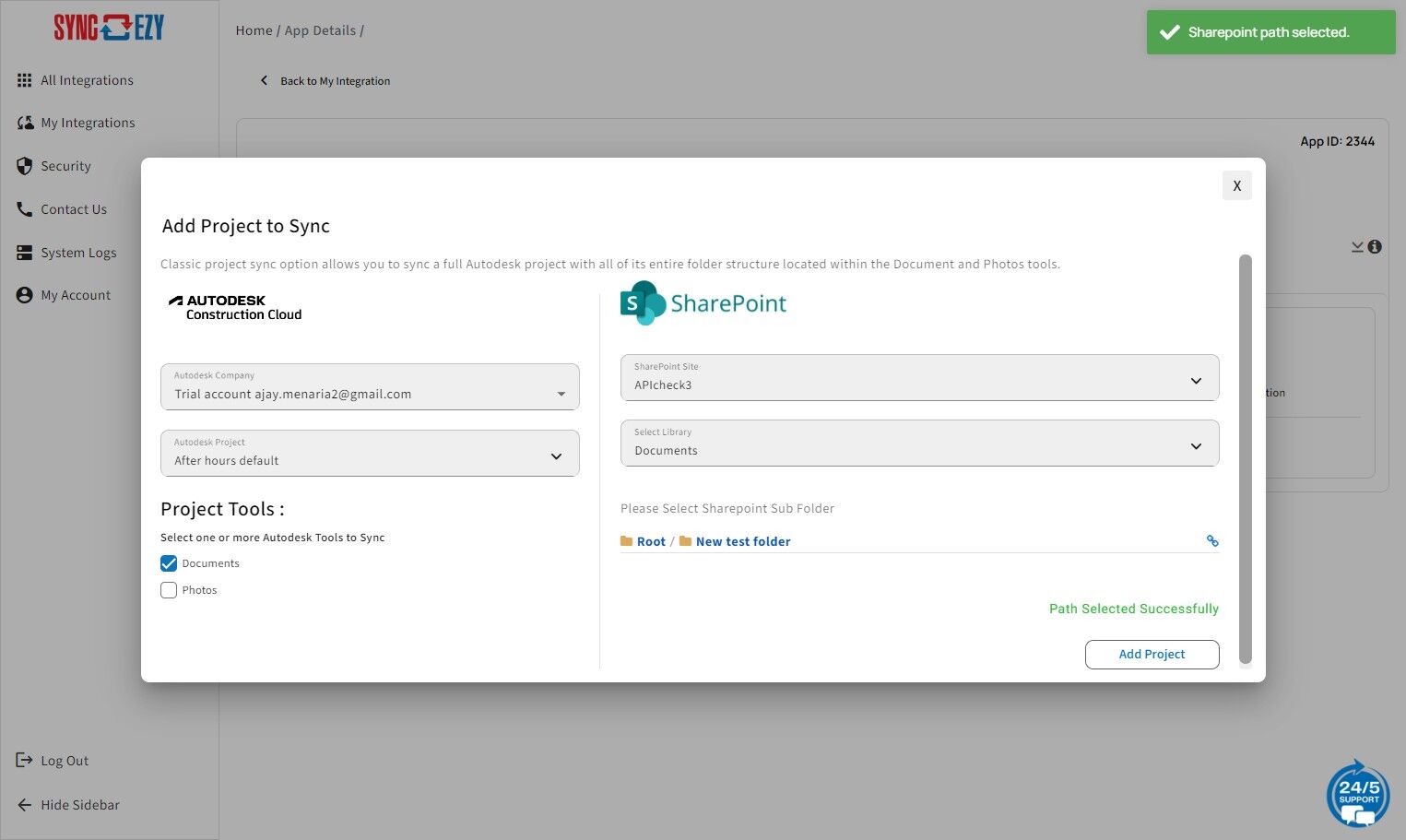Click the New test folder icon
Image resolution: width=1406 pixels, height=840 pixels.
686,541
